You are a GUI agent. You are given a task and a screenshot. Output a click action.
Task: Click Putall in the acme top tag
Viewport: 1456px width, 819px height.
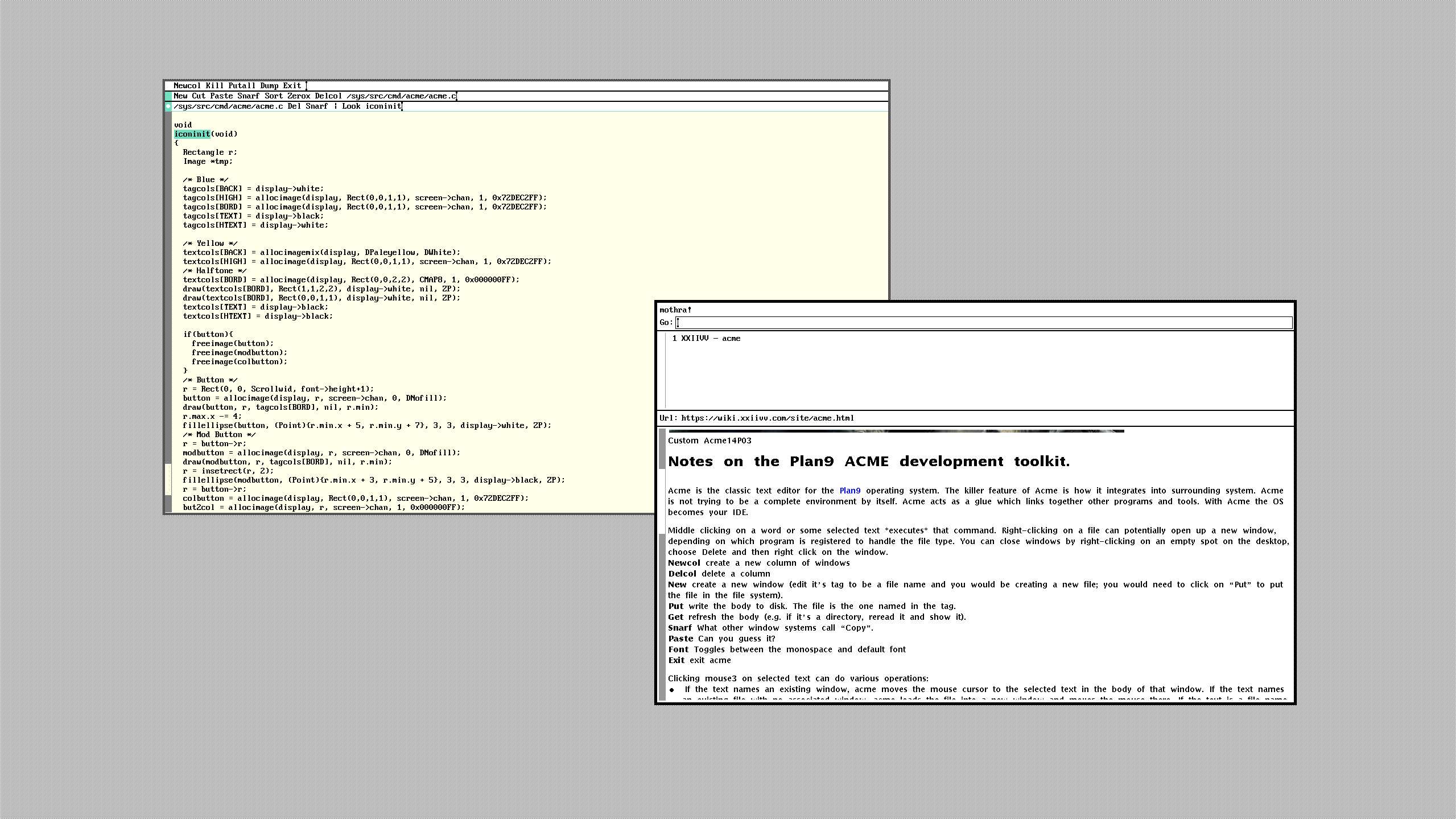pyautogui.click(x=242, y=86)
